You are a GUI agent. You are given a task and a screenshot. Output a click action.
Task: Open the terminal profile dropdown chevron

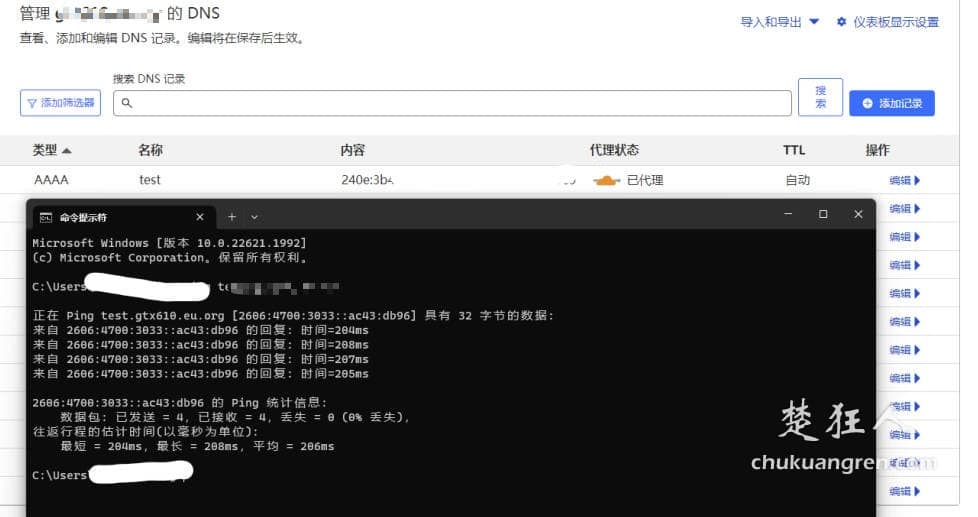[254, 217]
